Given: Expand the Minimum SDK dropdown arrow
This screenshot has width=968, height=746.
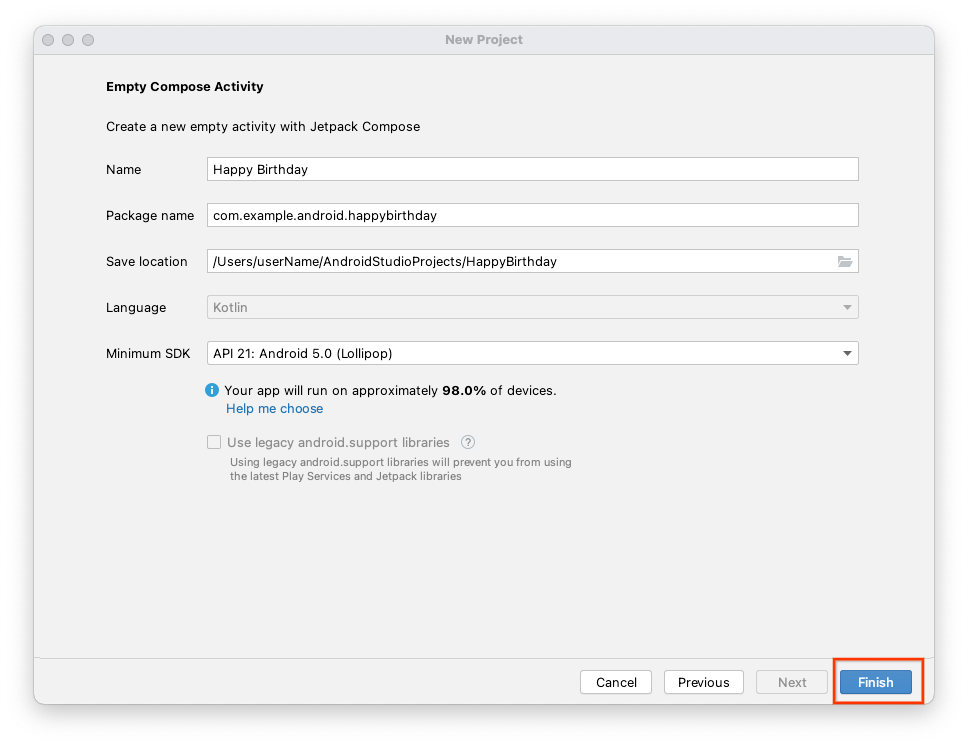Looking at the screenshot, I should [x=847, y=353].
